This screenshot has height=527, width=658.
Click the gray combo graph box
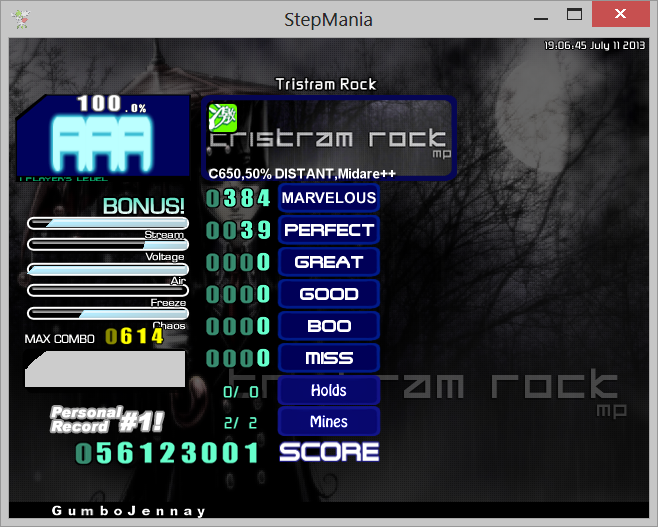105,369
